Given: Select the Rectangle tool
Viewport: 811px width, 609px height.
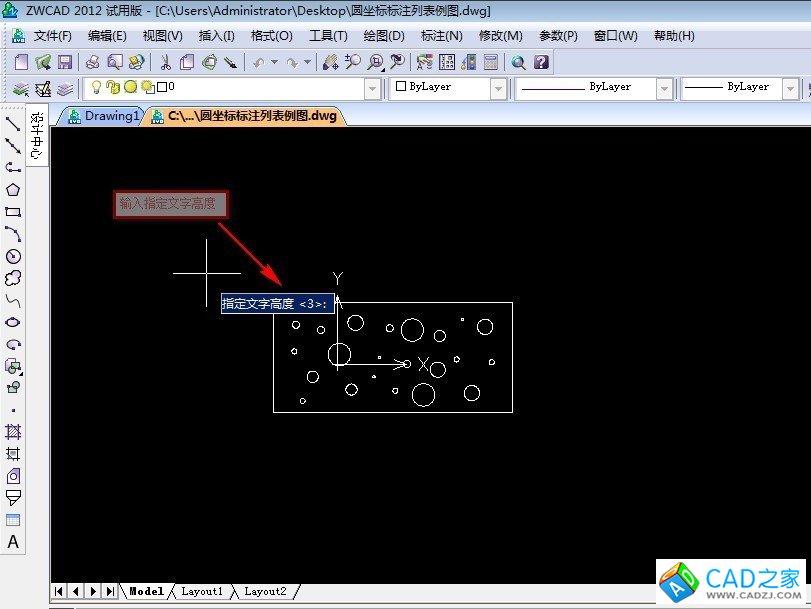Looking at the screenshot, I should point(13,212).
